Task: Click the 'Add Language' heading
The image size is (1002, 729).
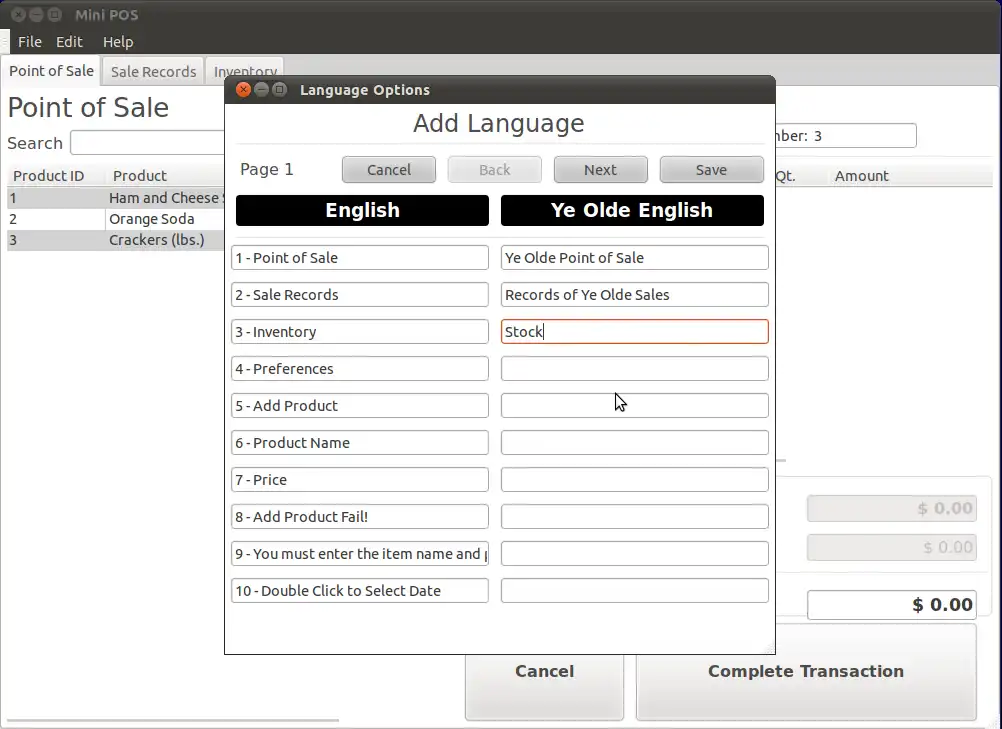Action: pyautogui.click(x=498, y=123)
